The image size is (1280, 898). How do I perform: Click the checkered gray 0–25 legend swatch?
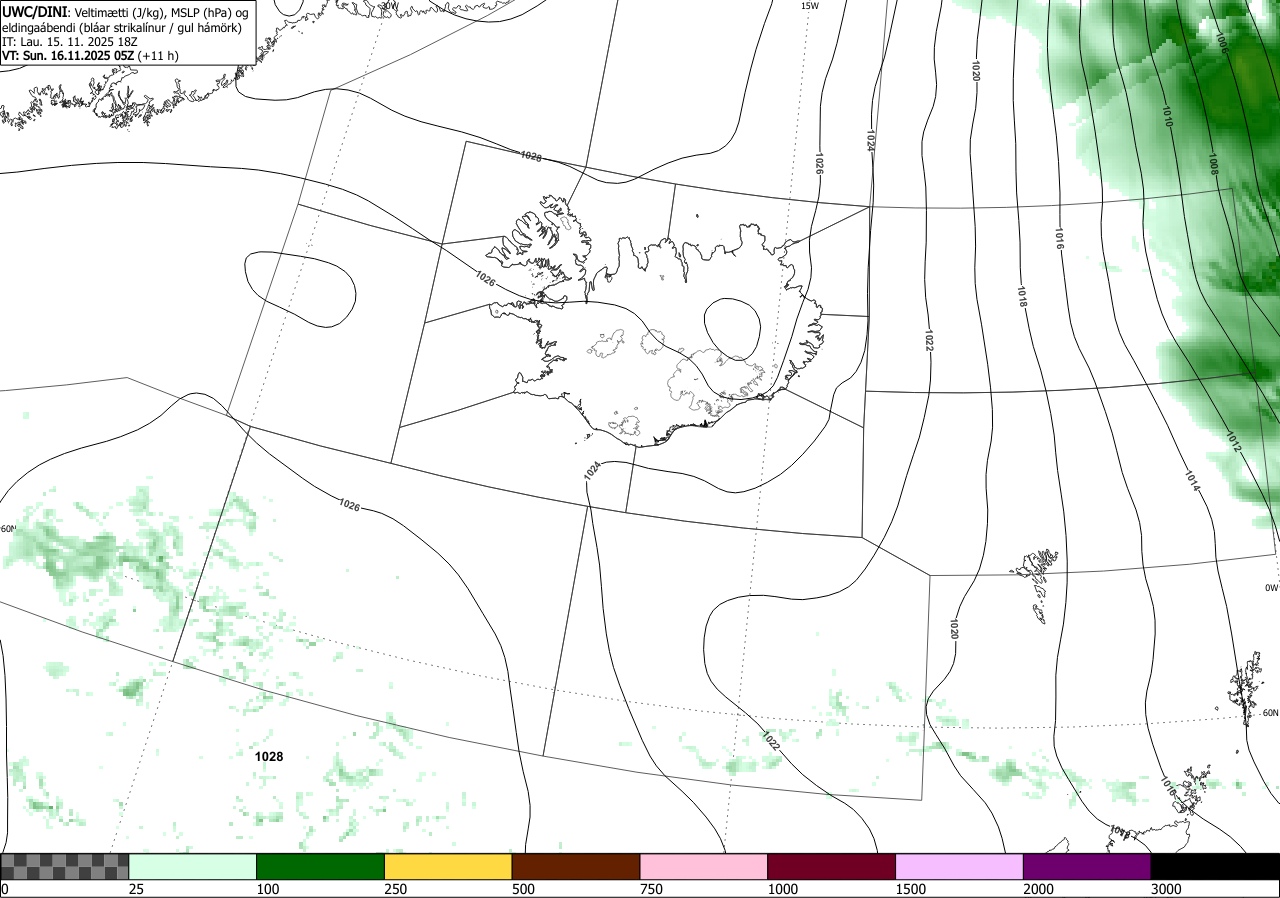click(x=65, y=866)
